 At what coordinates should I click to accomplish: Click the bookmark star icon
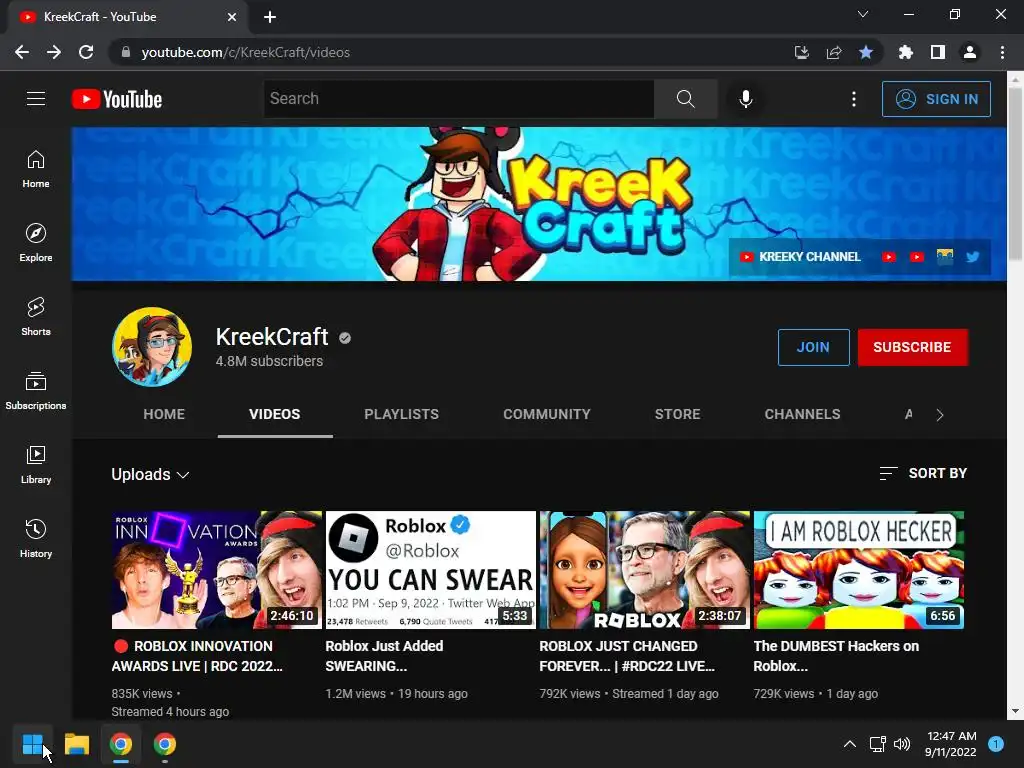click(x=865, y=52)
